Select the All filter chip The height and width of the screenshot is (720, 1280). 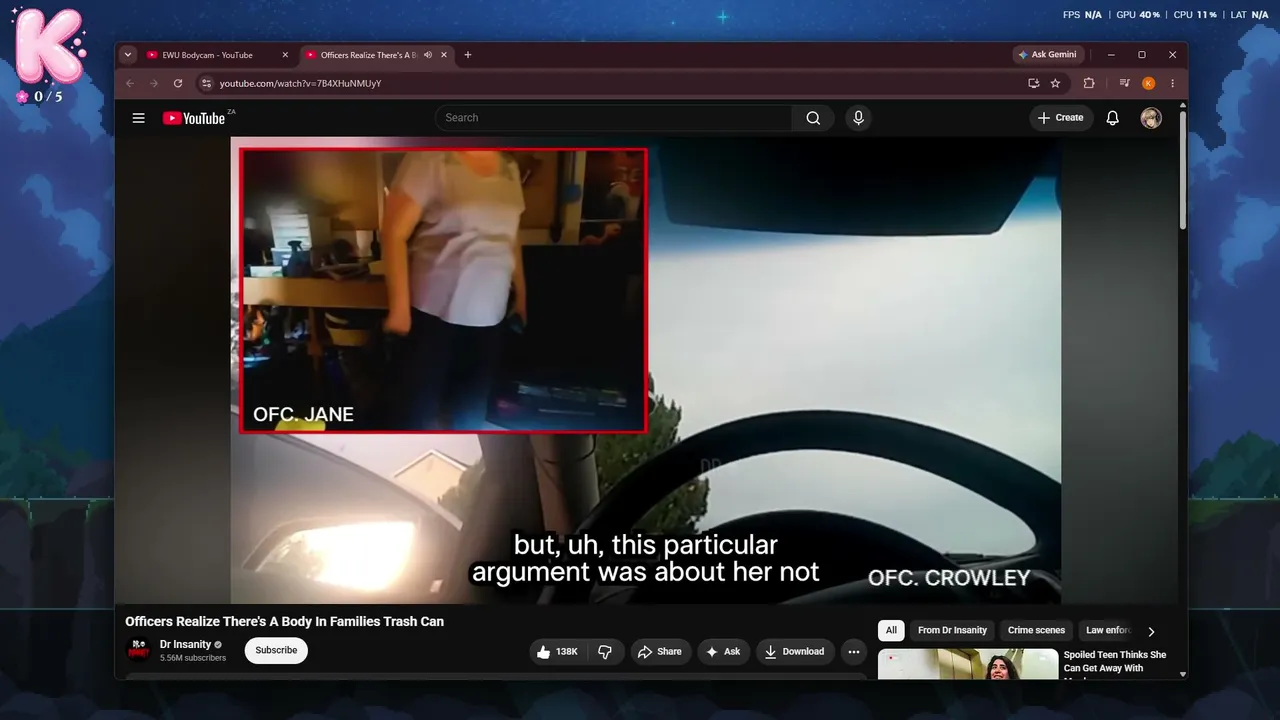point(891,630)
